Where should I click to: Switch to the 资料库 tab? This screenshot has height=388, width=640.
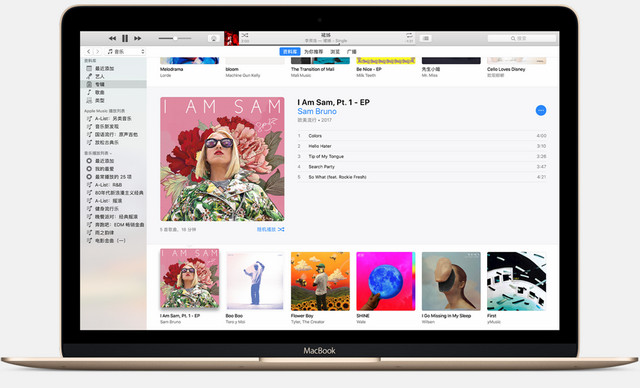coord(290,52)
